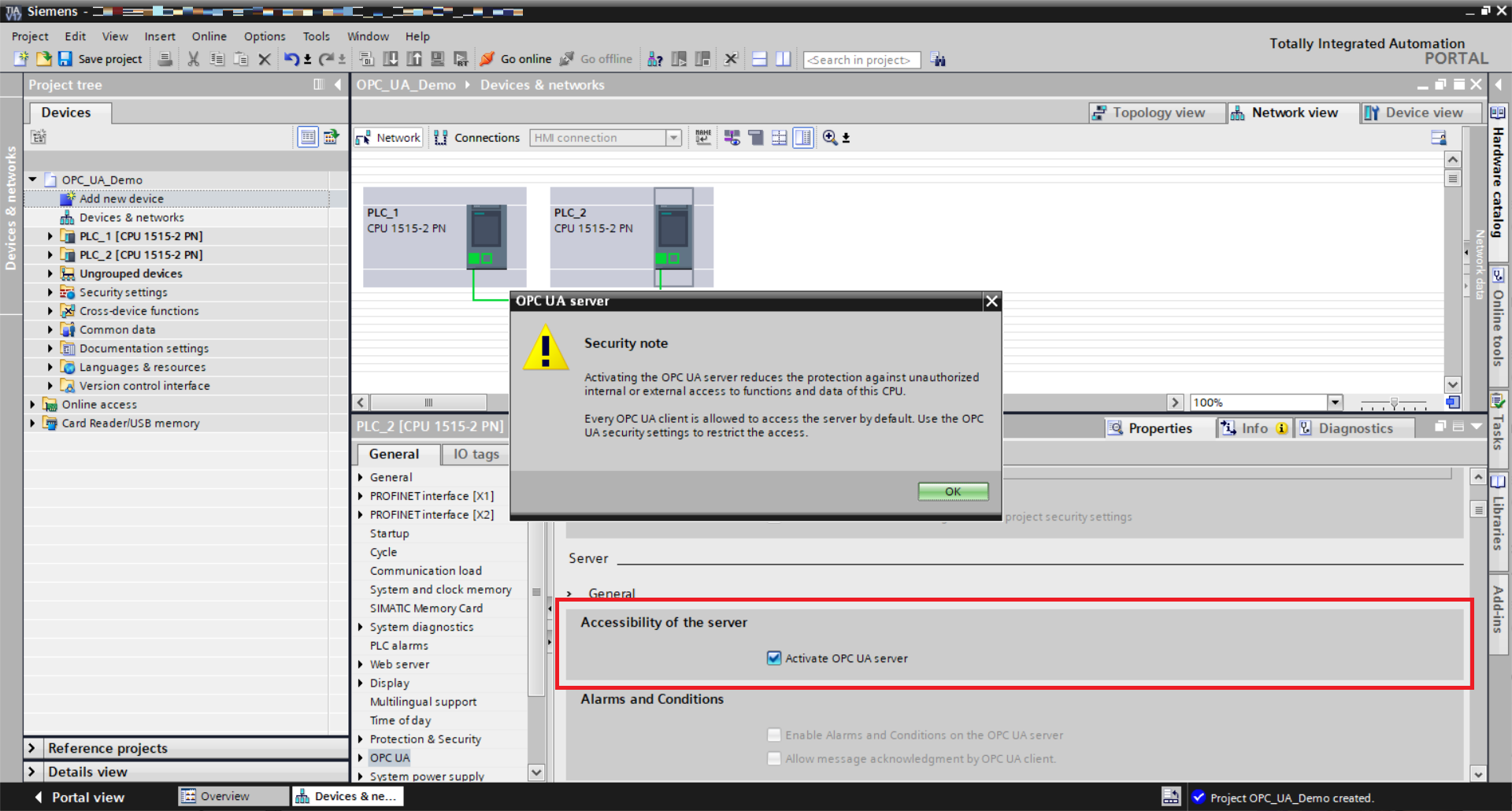This screenshot has width=1512, height=811.
Task: Click the Copy toolbar icon
Action: tap(217, 59)
